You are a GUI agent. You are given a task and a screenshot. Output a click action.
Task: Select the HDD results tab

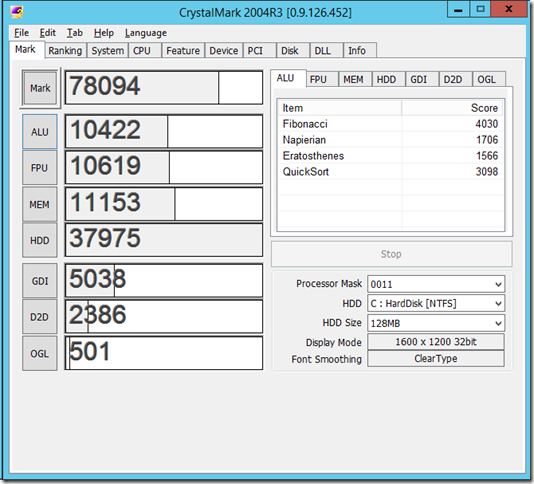388,79
